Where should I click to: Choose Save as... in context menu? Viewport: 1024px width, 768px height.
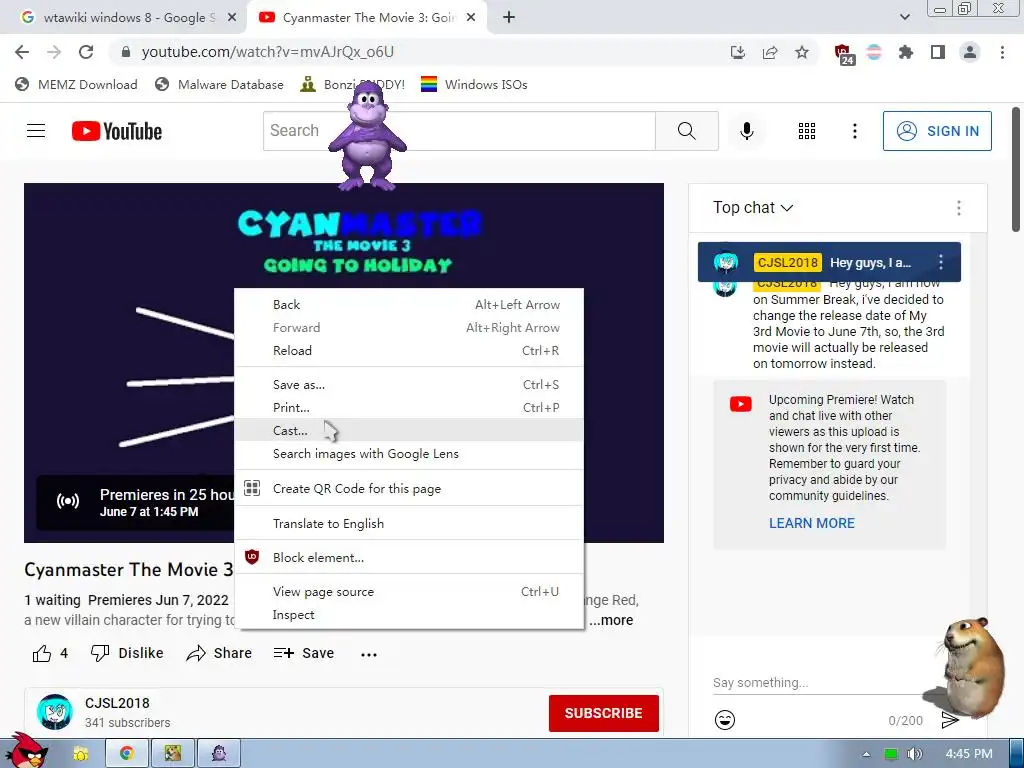409,385
